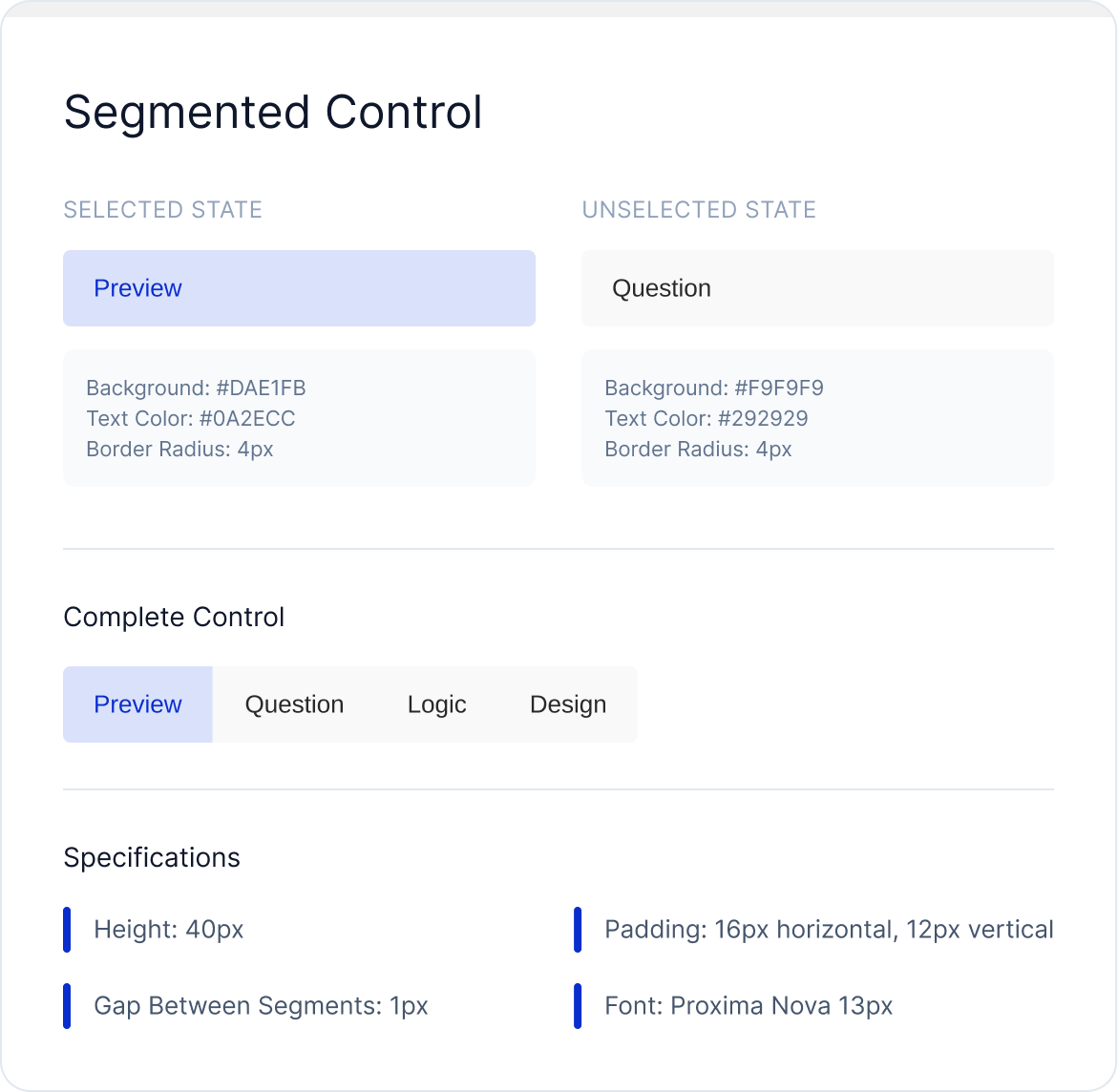The image size is (1118, 1092).
Task: Click the blue marker beside Font spec
Action: pyautogui.click(x=578, y=1006)
